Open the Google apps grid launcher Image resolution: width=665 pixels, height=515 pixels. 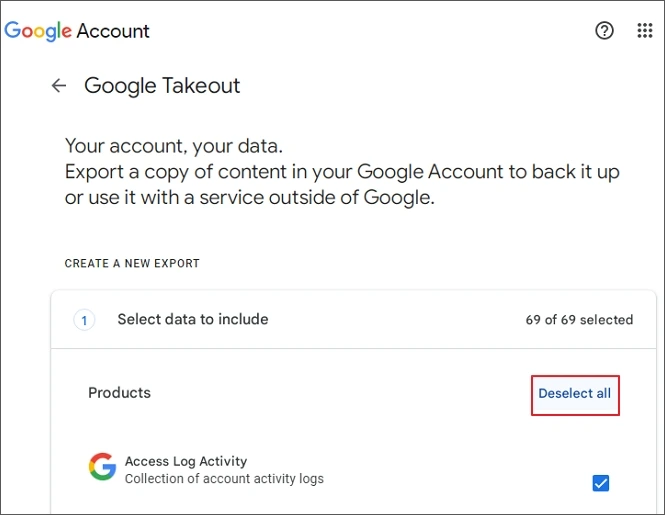click(x=645, y=31)
